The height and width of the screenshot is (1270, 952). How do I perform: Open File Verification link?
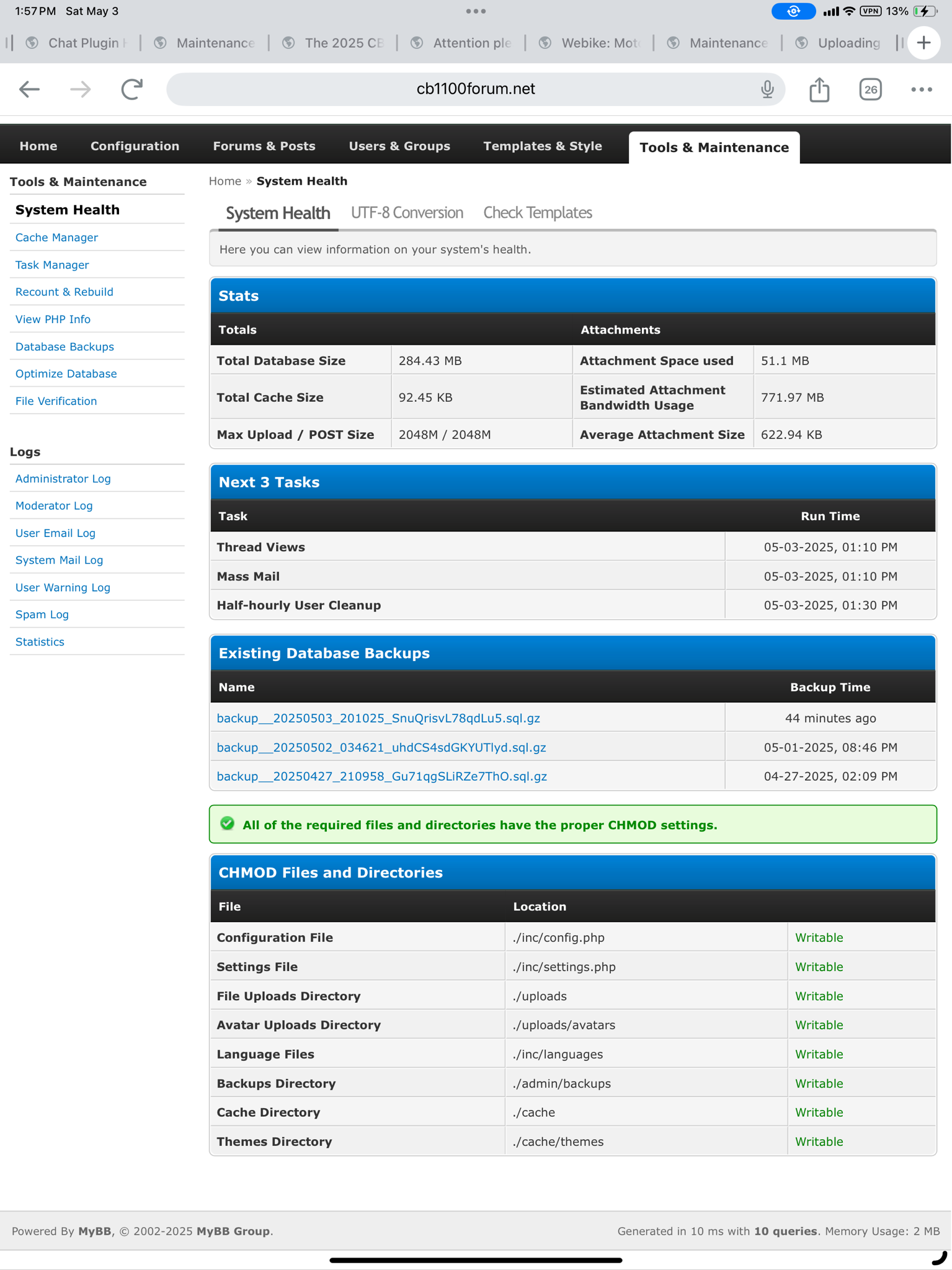(56, 401)
